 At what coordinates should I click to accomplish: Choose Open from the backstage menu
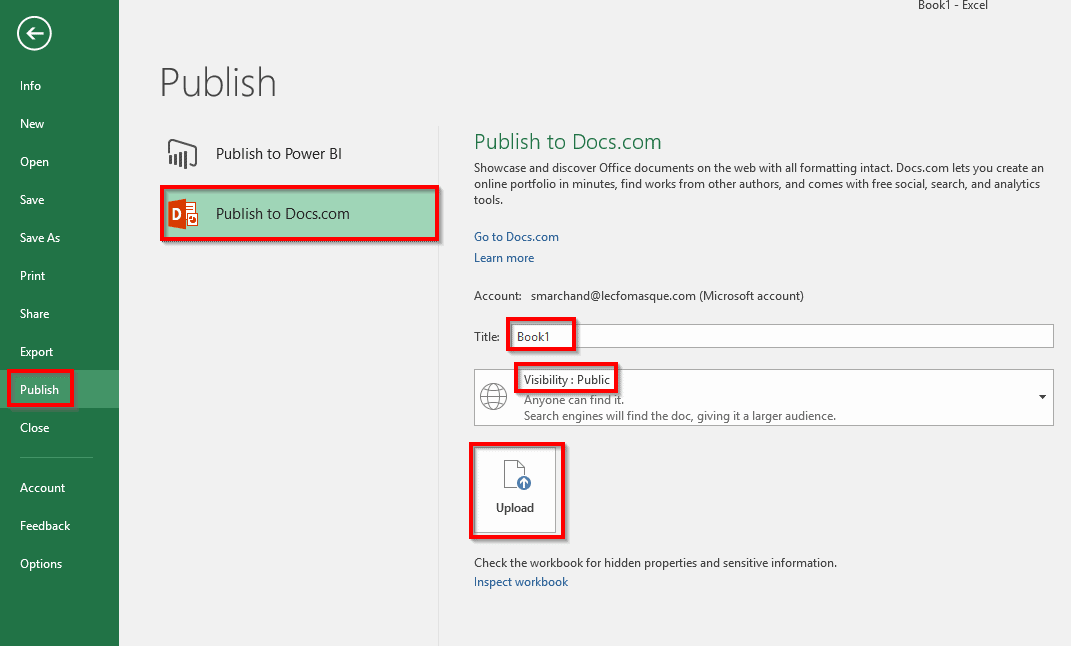[34, 162]
